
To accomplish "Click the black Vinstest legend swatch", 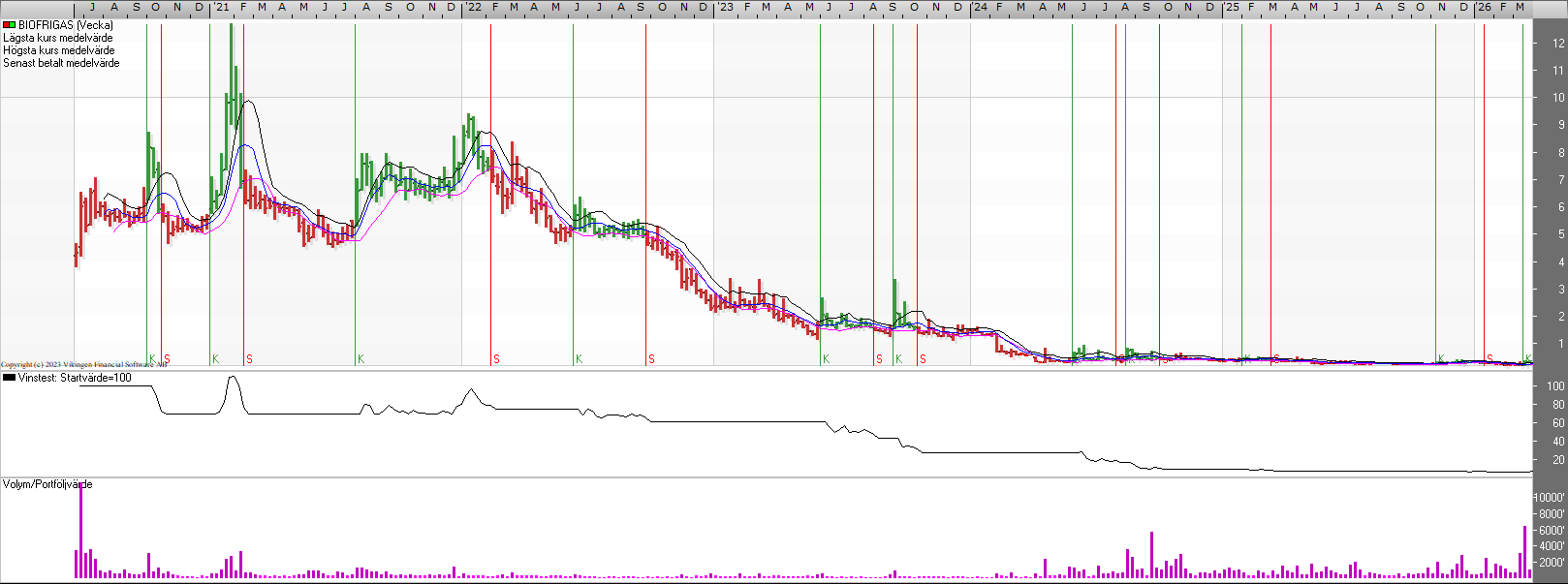I will (x=10, y=378).
